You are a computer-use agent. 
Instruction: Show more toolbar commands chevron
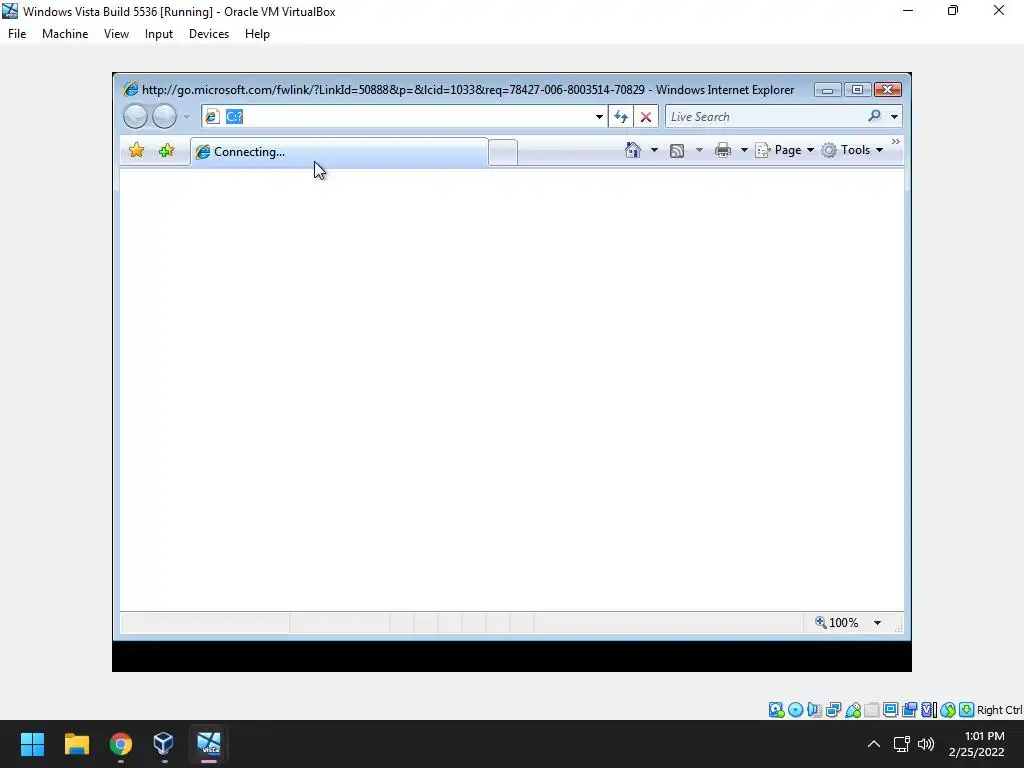click(895, 142)
